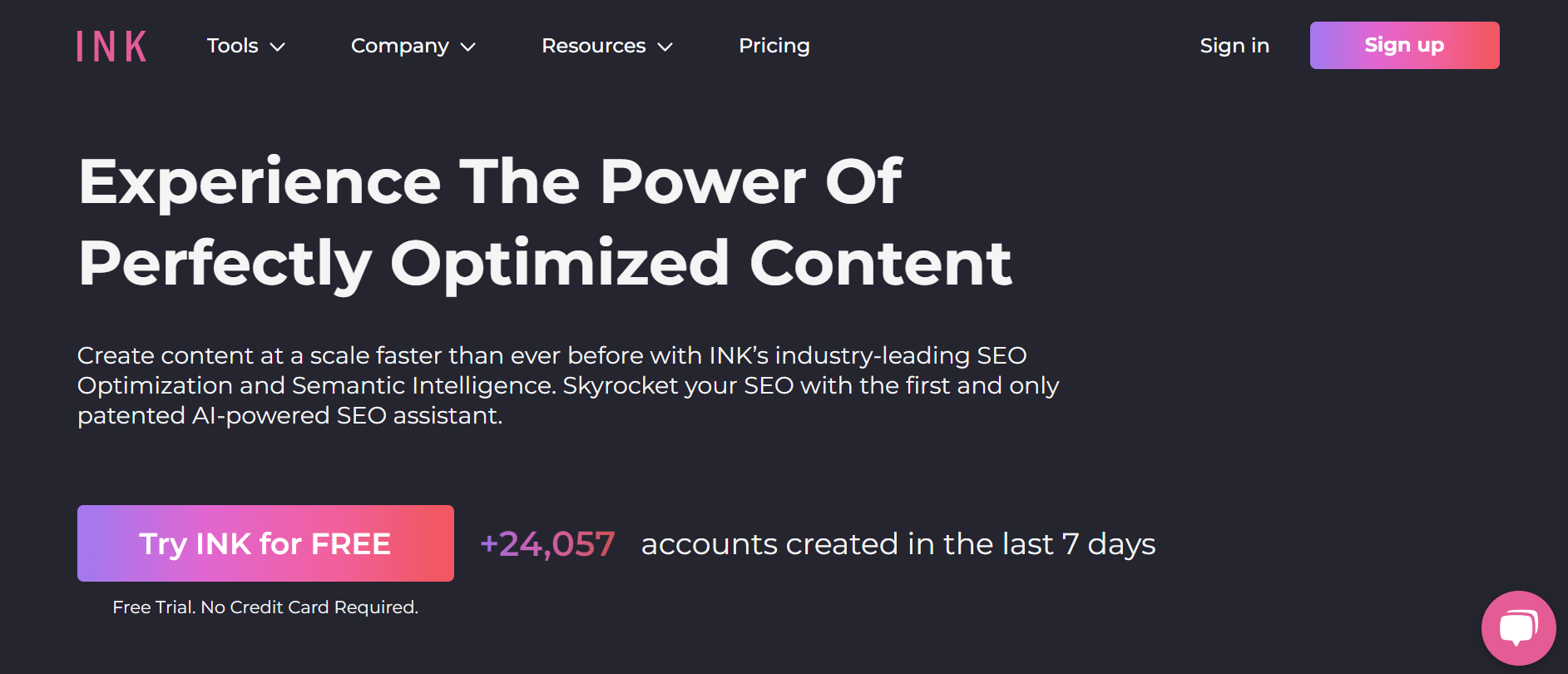The image size is (1568, 674).
Task: Expand the Resources dropdown chevron
Action: click(665, 47)
